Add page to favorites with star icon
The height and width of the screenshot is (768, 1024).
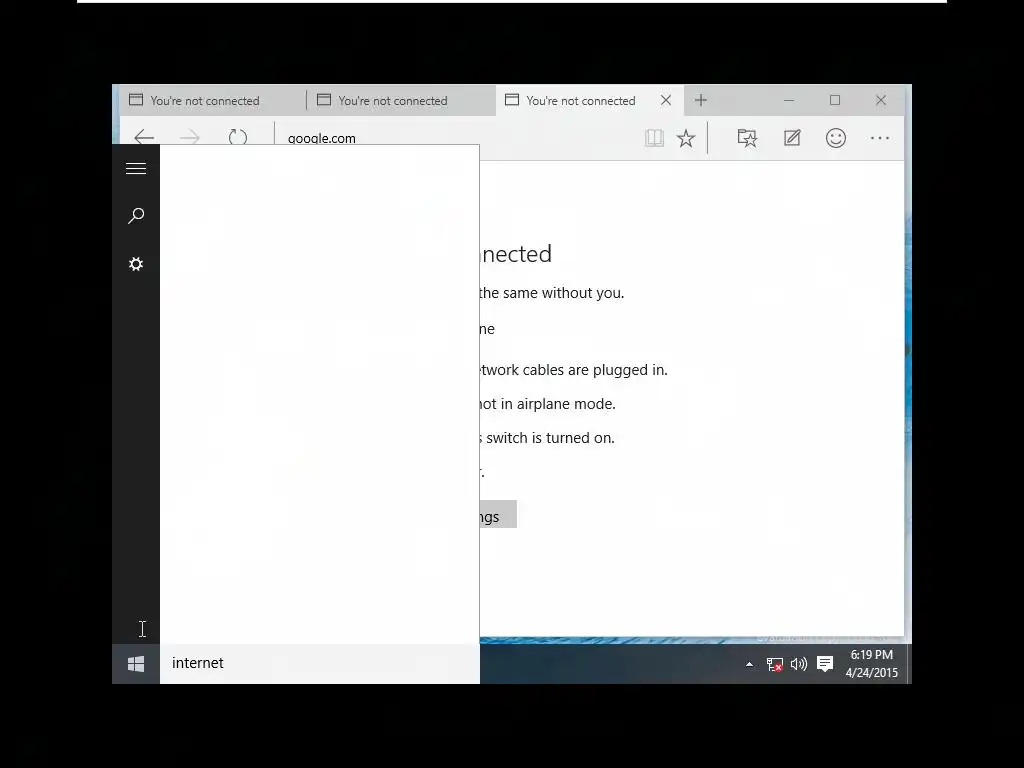tap(686, 138)
